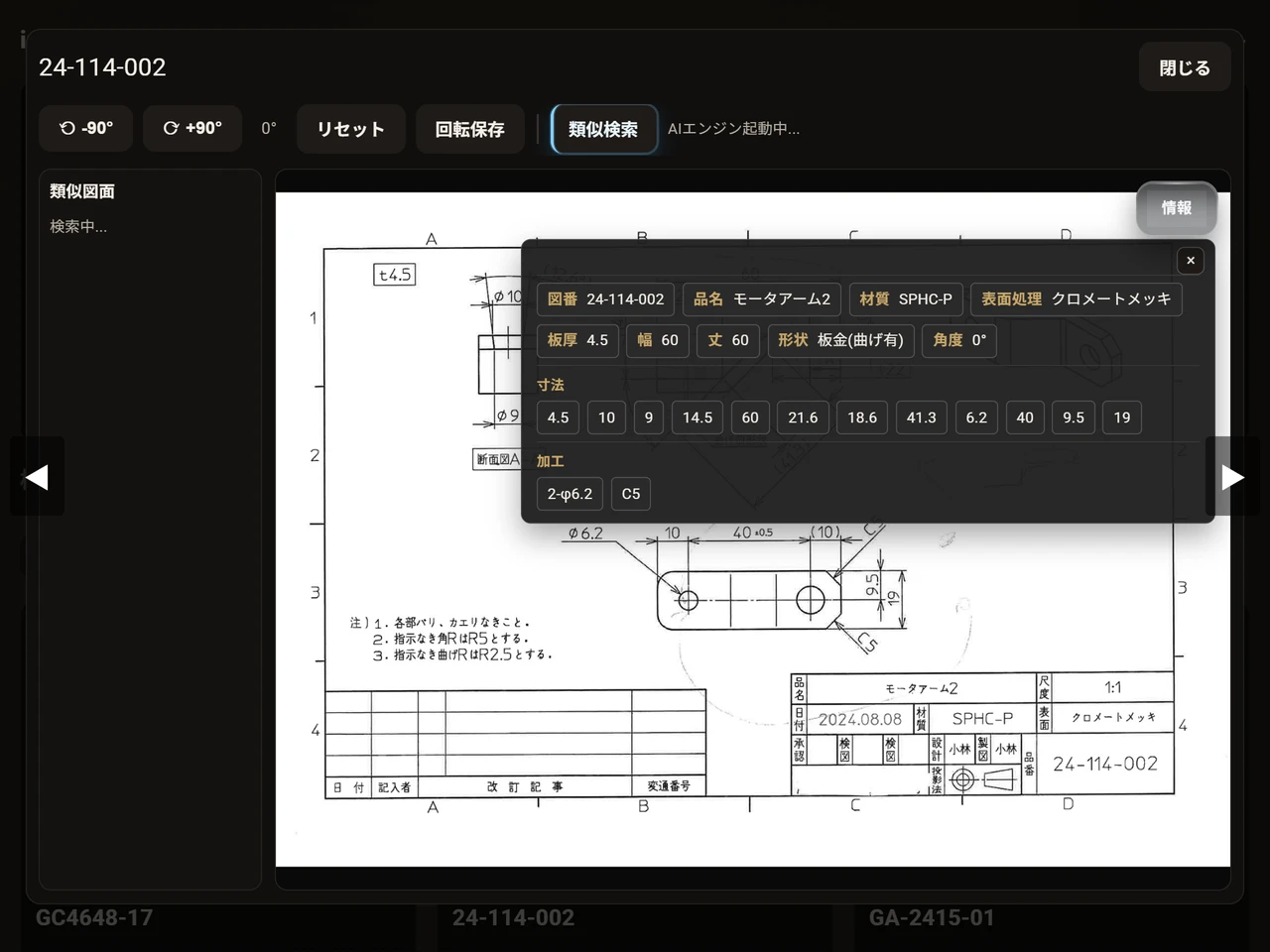Select 品名 モータアーム2 tag
The height and width of the screenshot is (952, 1270).
point(761,299)
